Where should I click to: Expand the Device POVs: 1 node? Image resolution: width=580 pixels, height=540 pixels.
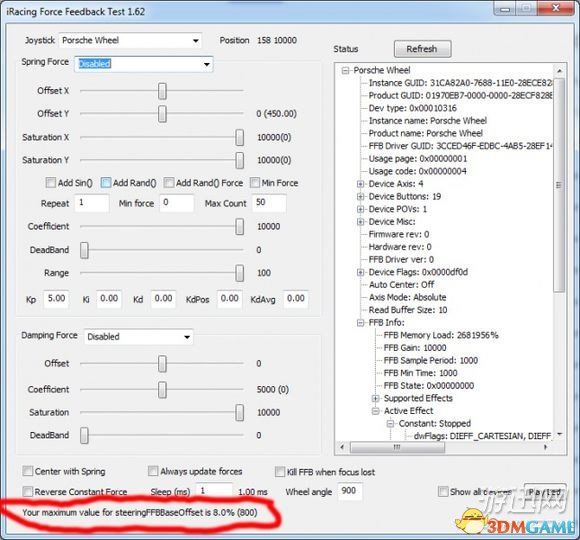[x=360, y=209]
